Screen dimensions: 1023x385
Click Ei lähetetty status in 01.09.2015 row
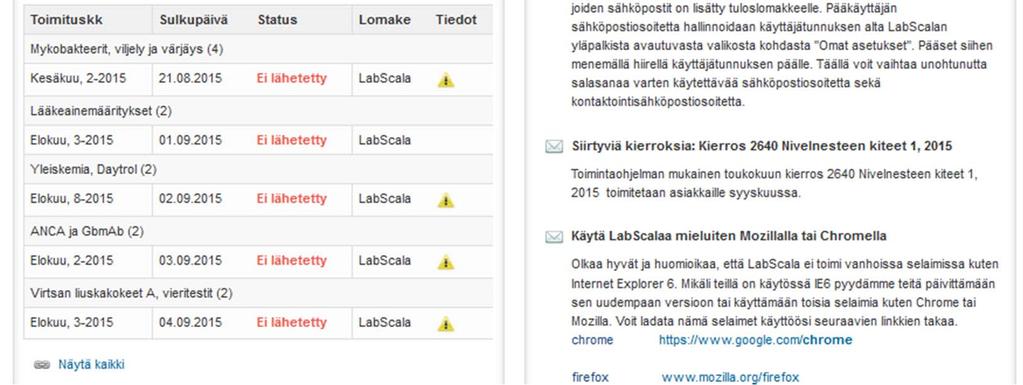click(292, 140)
